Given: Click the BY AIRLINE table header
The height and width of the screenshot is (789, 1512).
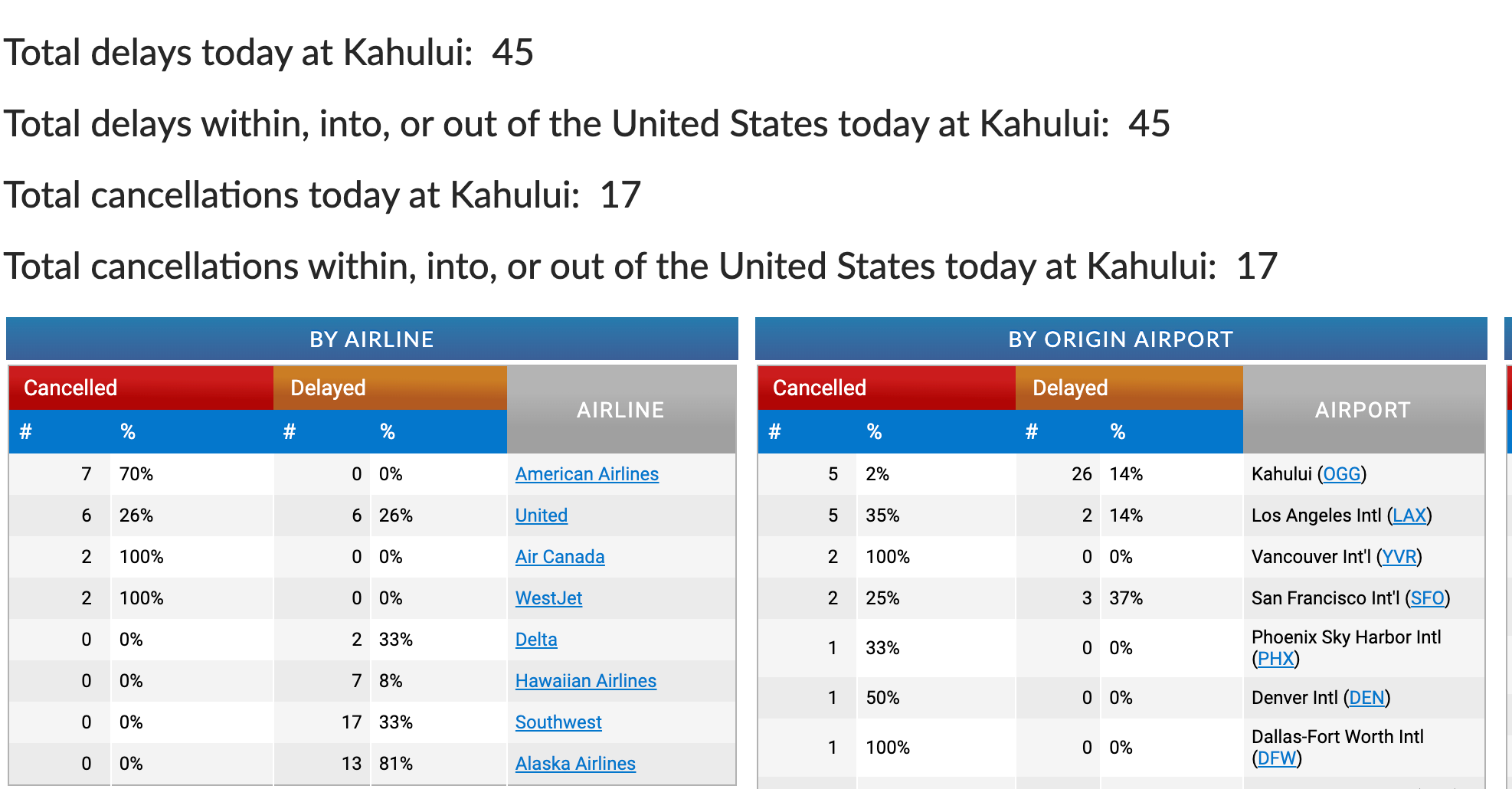Looking at the screenshot, I should tap(371, 339).
